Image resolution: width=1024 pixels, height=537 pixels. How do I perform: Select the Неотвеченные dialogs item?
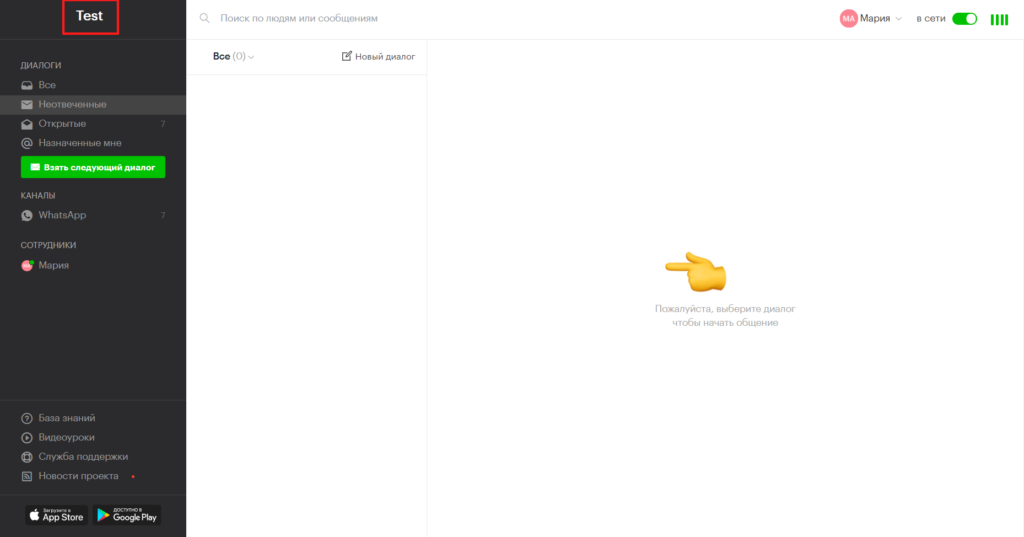pyautogui.click(x=93, y=105)
